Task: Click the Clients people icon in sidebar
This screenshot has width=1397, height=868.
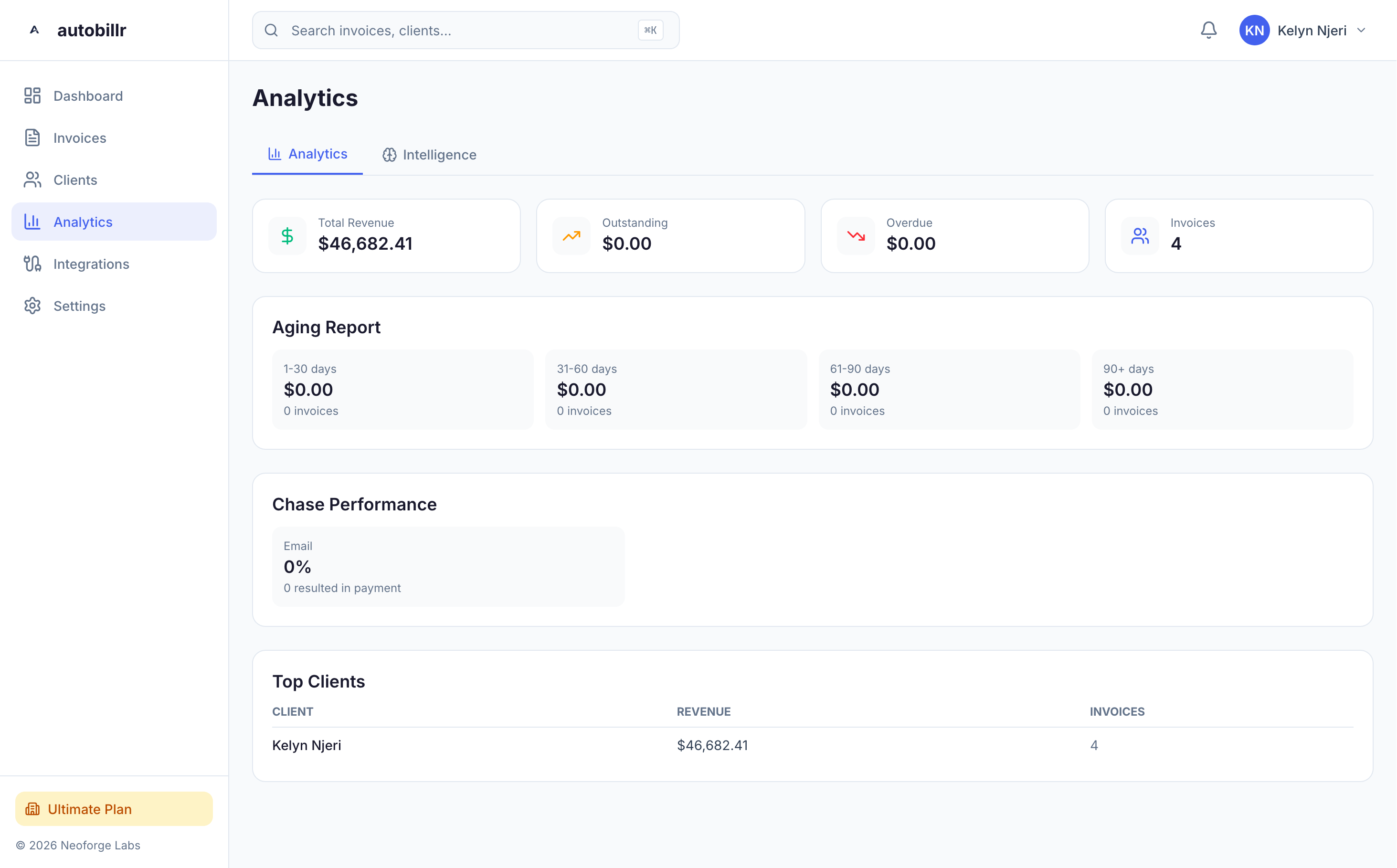Action: (x=32, y=180)
